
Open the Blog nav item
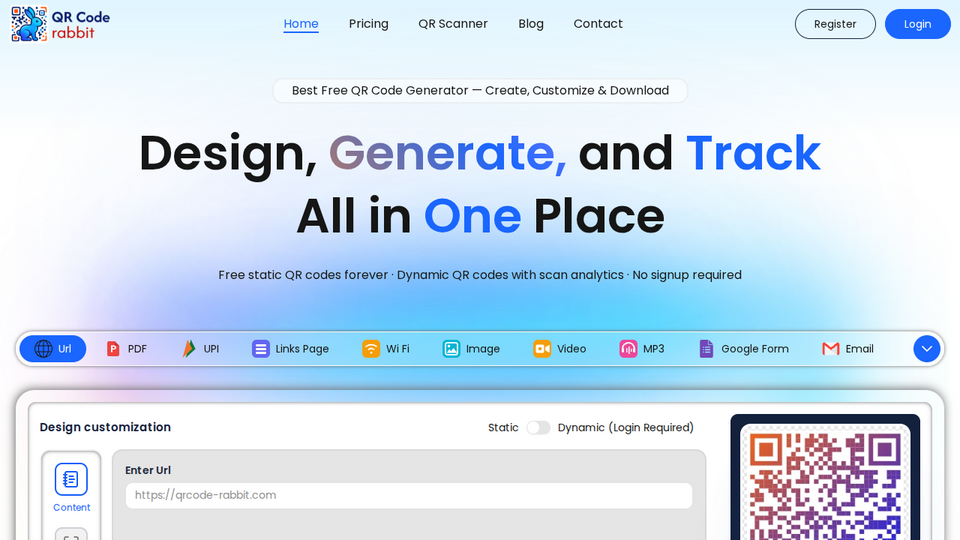[x=531, y=24]
